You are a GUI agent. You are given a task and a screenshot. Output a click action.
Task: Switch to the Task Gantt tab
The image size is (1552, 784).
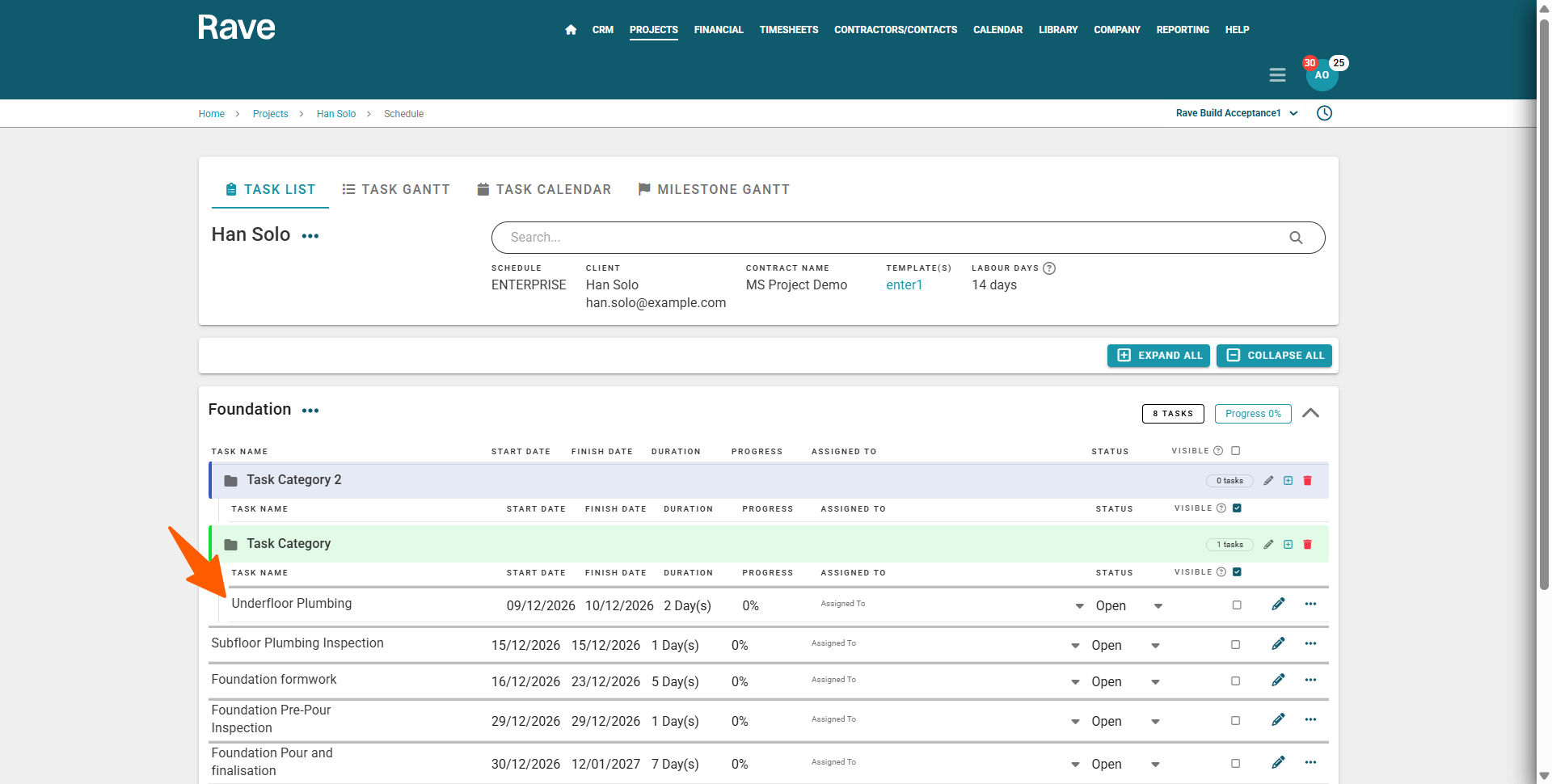tap(395, 189)
